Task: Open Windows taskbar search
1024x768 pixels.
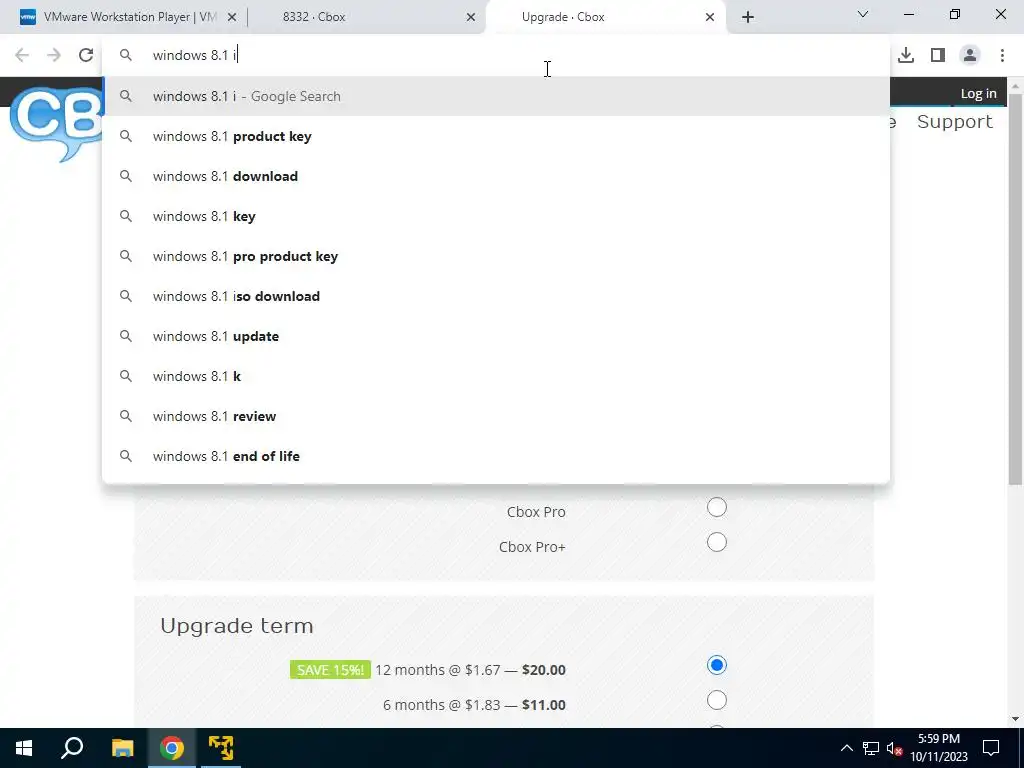Action: click(72, 748)
